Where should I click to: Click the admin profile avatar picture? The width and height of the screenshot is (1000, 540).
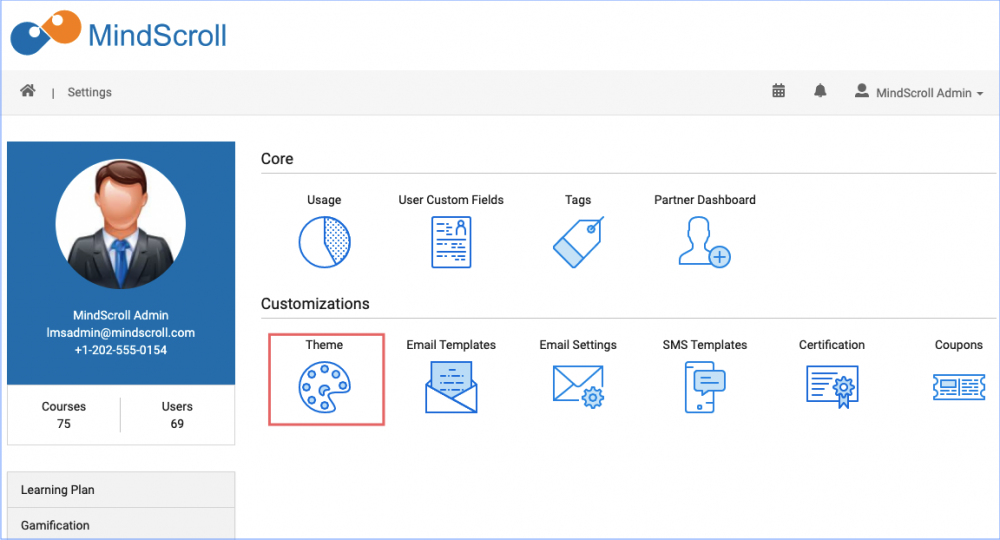pos(121,224)
